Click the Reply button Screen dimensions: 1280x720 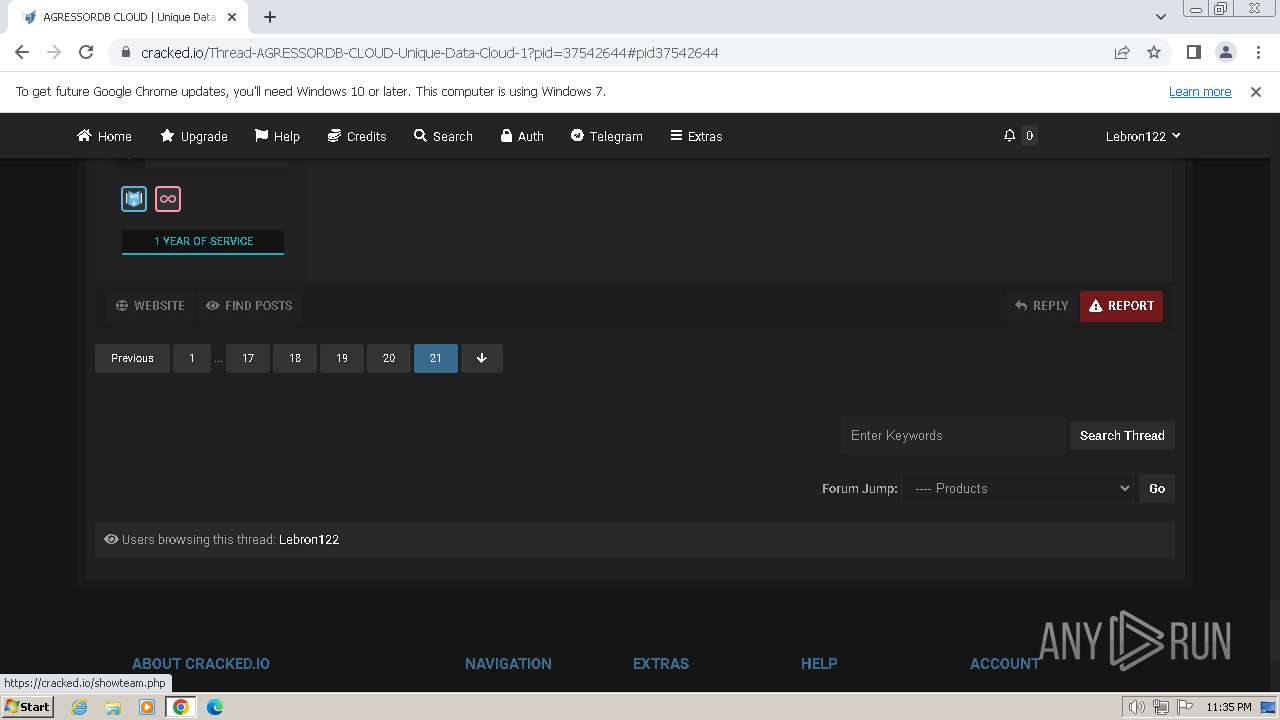[1041, 306]
